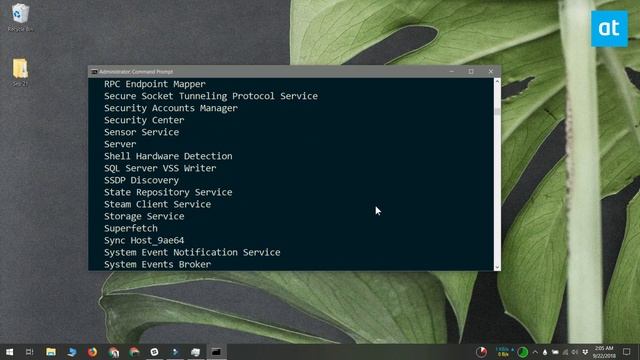Click the 'System Events Broker' line

[158, 264]
